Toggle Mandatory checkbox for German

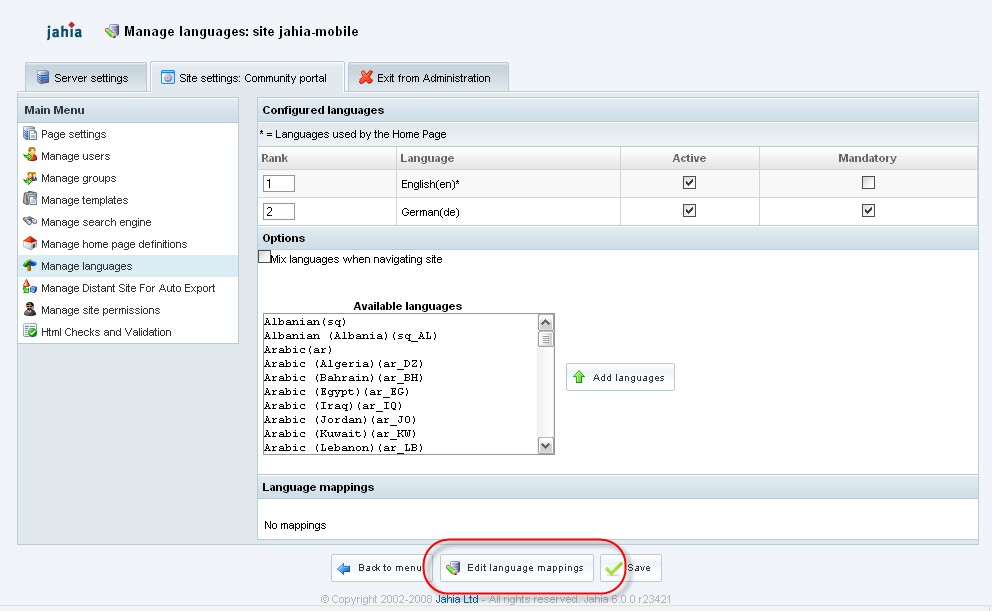point(868,211)
